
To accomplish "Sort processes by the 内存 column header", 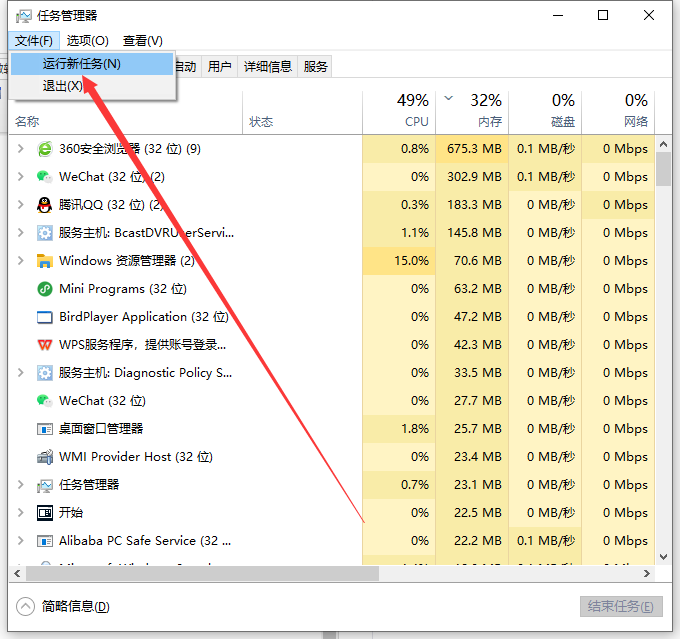I will pos(489,121).
